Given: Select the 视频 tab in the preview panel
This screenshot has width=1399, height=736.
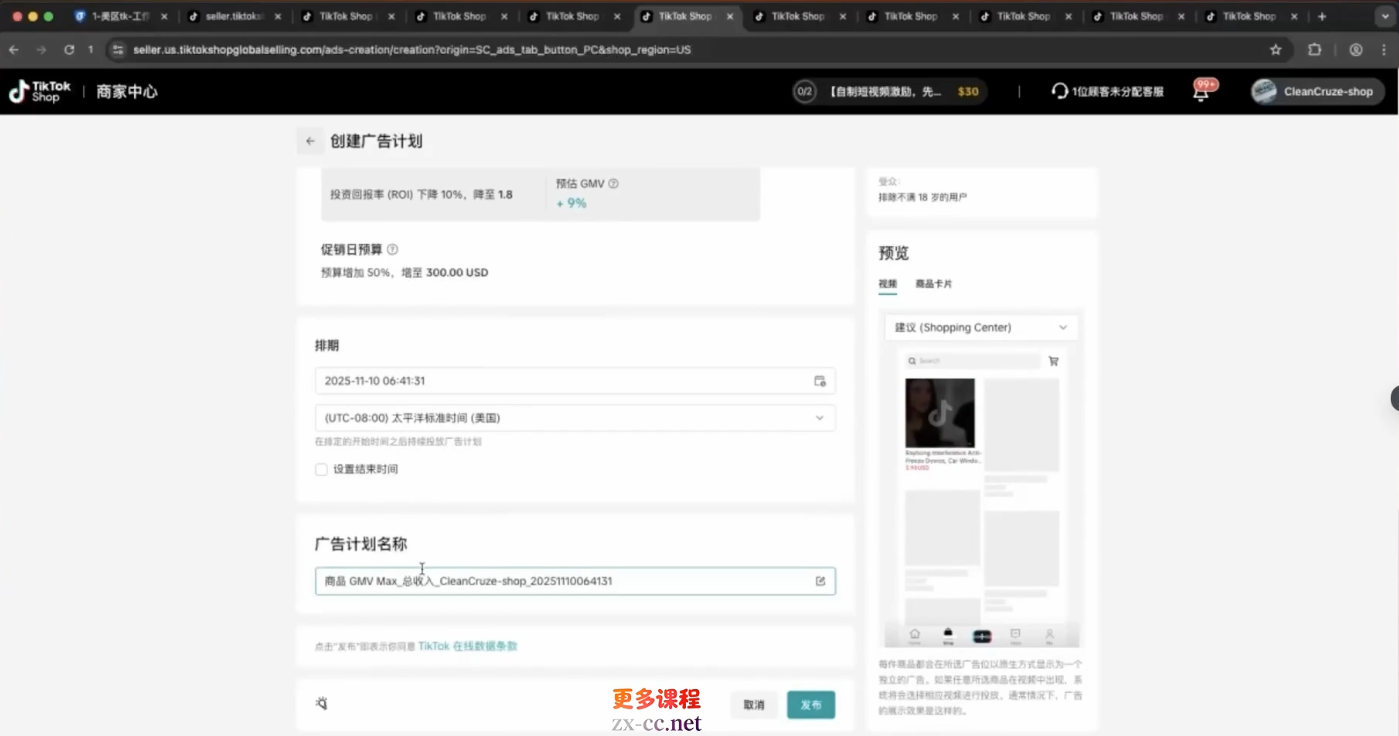Looking at the screenshot, I should (887, 284).
